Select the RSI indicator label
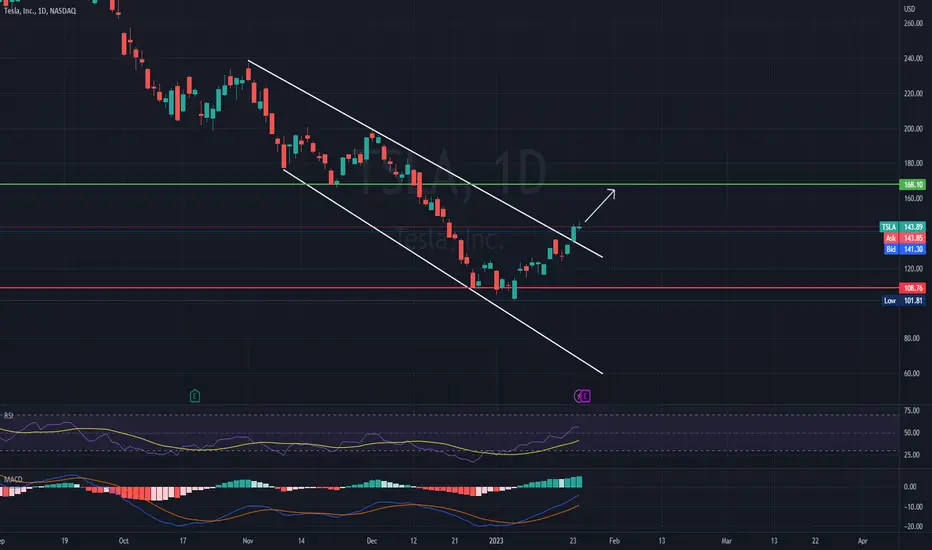This screenshot has height=550, width=932. (x=8, y=416)
